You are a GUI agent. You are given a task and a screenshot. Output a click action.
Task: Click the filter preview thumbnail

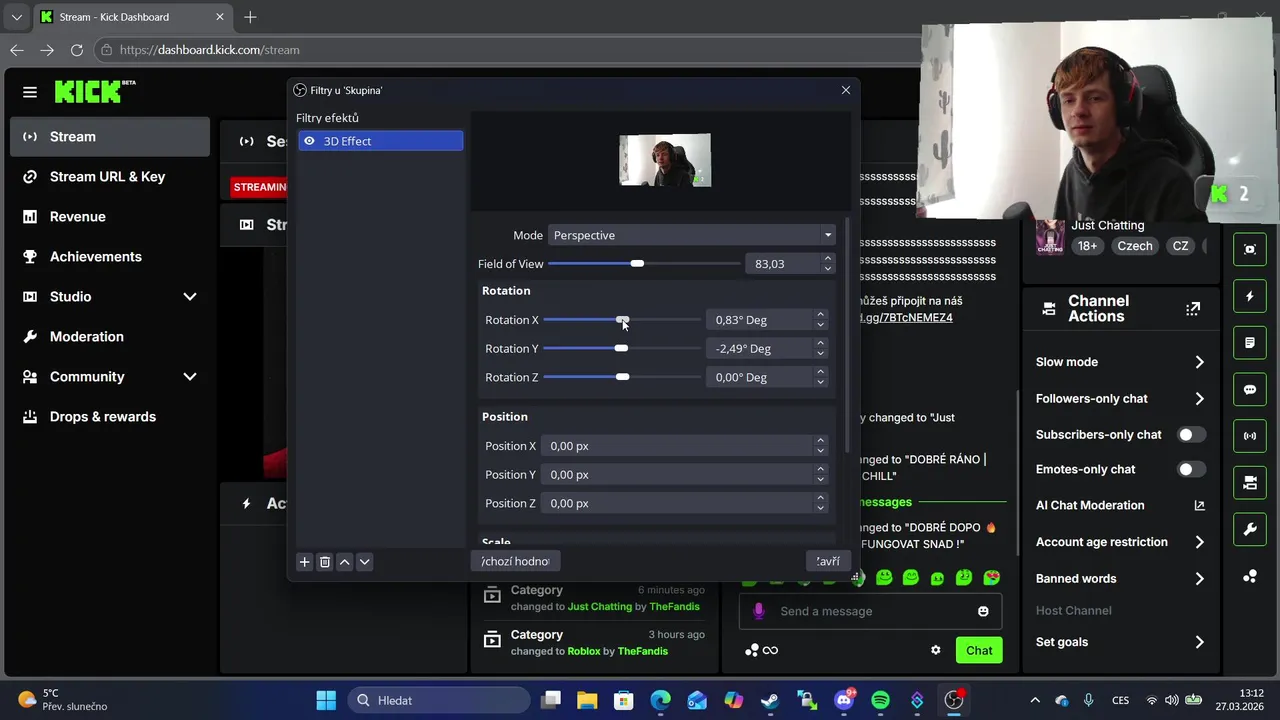click(x=665, y=160)
